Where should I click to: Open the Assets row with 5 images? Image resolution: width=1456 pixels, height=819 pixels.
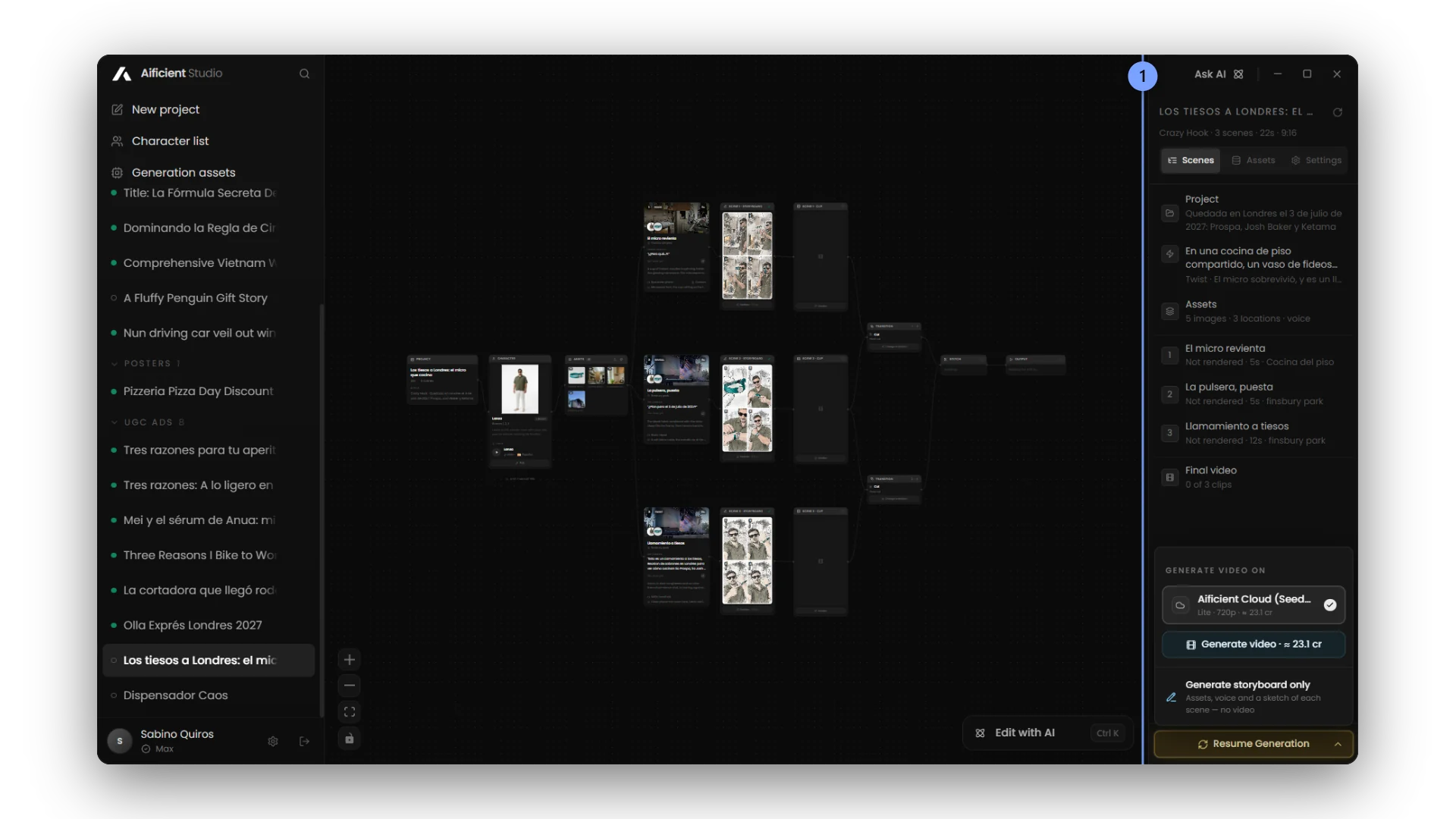tap(1254, 311)
